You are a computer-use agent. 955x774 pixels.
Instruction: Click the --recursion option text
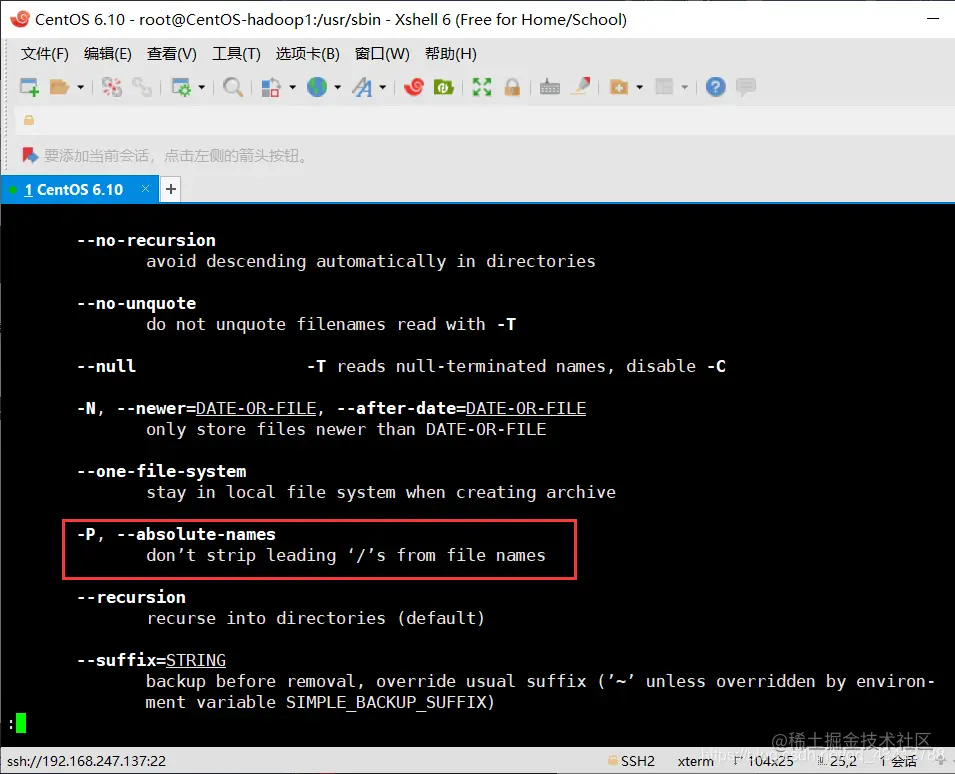pyautogui.click(x=132, y=597)
